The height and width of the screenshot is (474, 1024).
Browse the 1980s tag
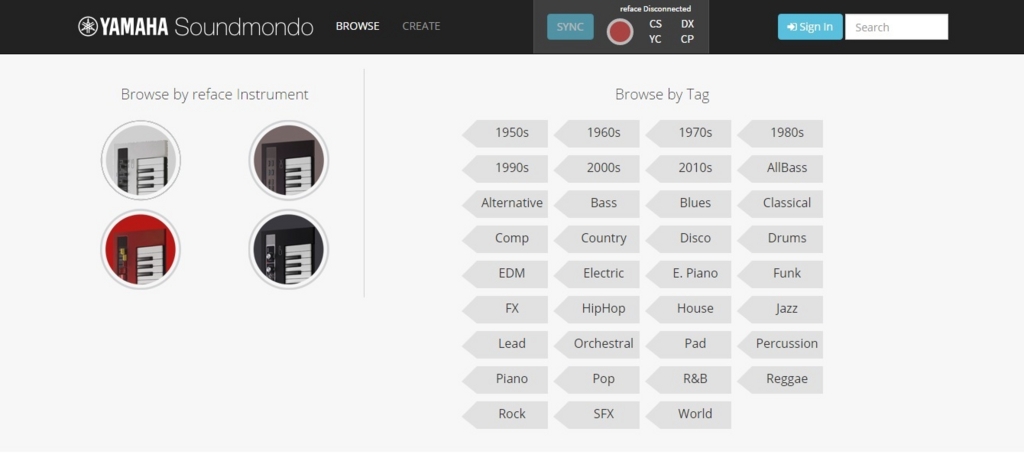tap(780, 133)
